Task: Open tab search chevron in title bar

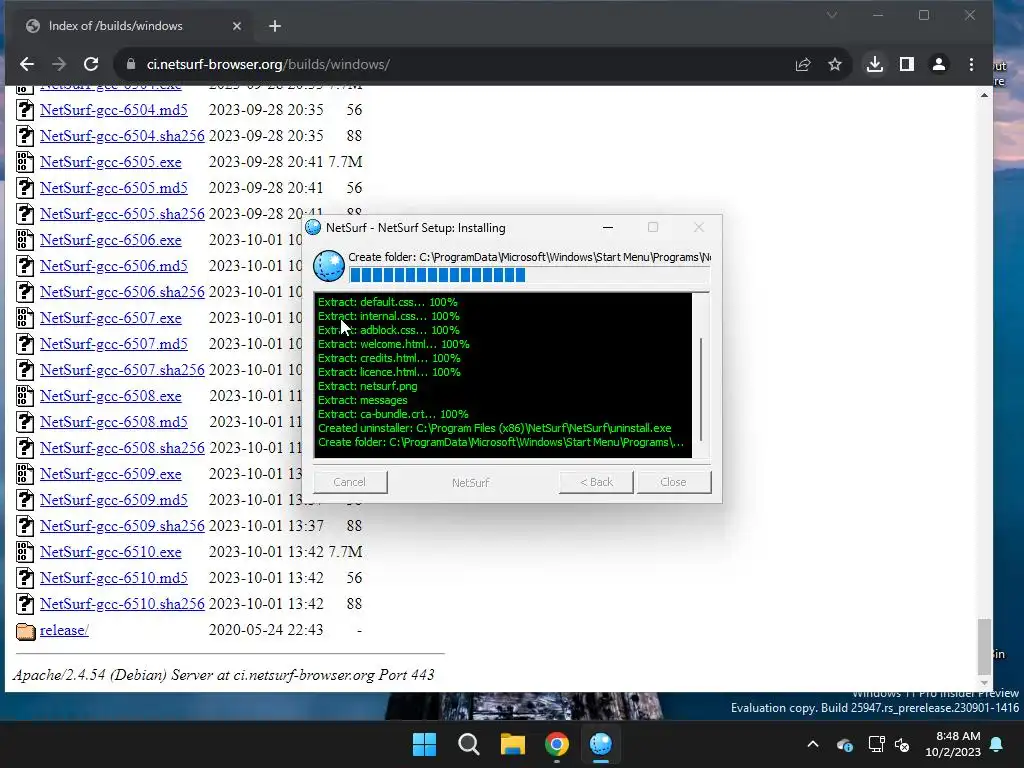Action: [831, 15]
